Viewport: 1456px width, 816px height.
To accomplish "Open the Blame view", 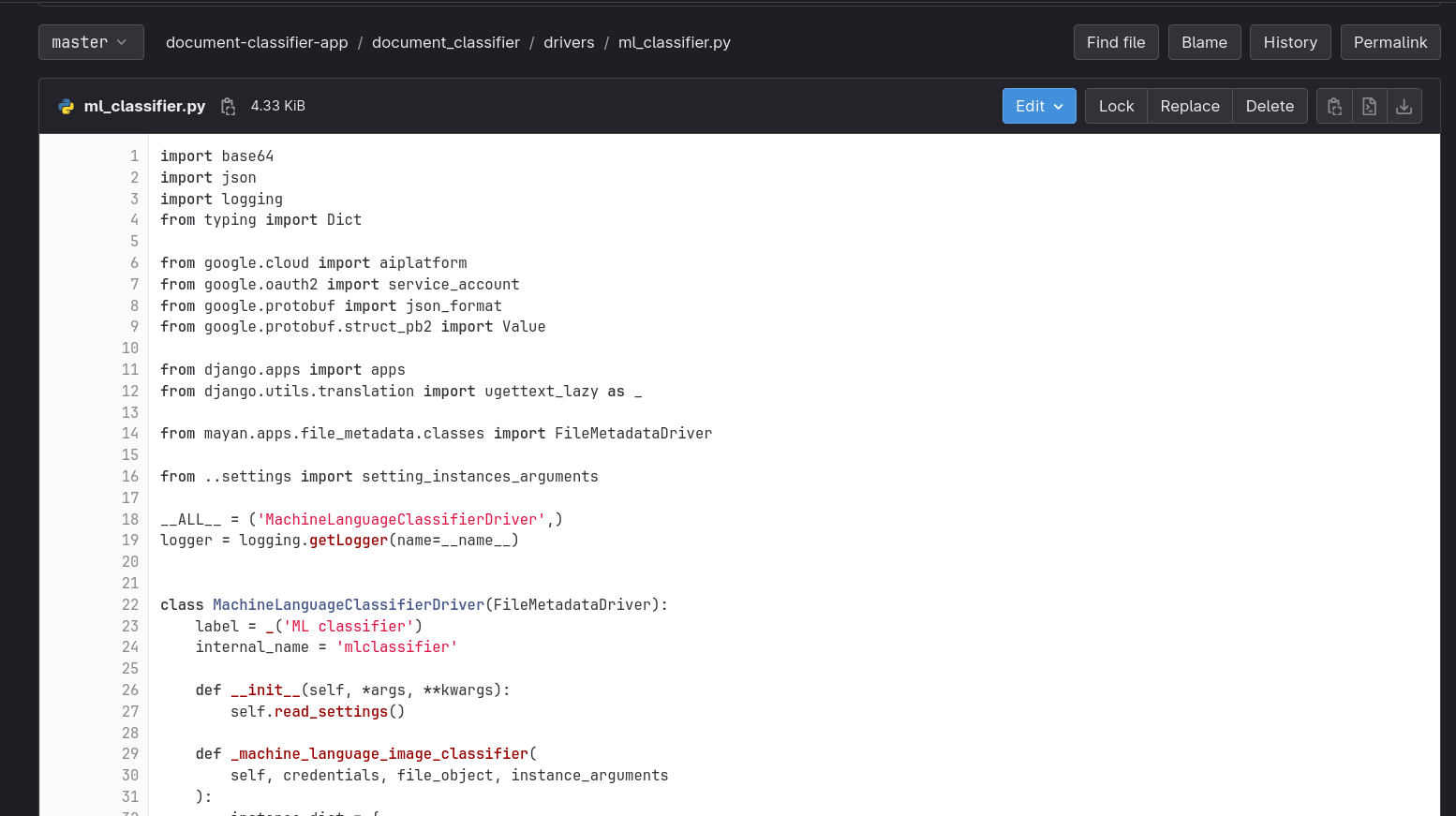I will tap(1204, 42).
